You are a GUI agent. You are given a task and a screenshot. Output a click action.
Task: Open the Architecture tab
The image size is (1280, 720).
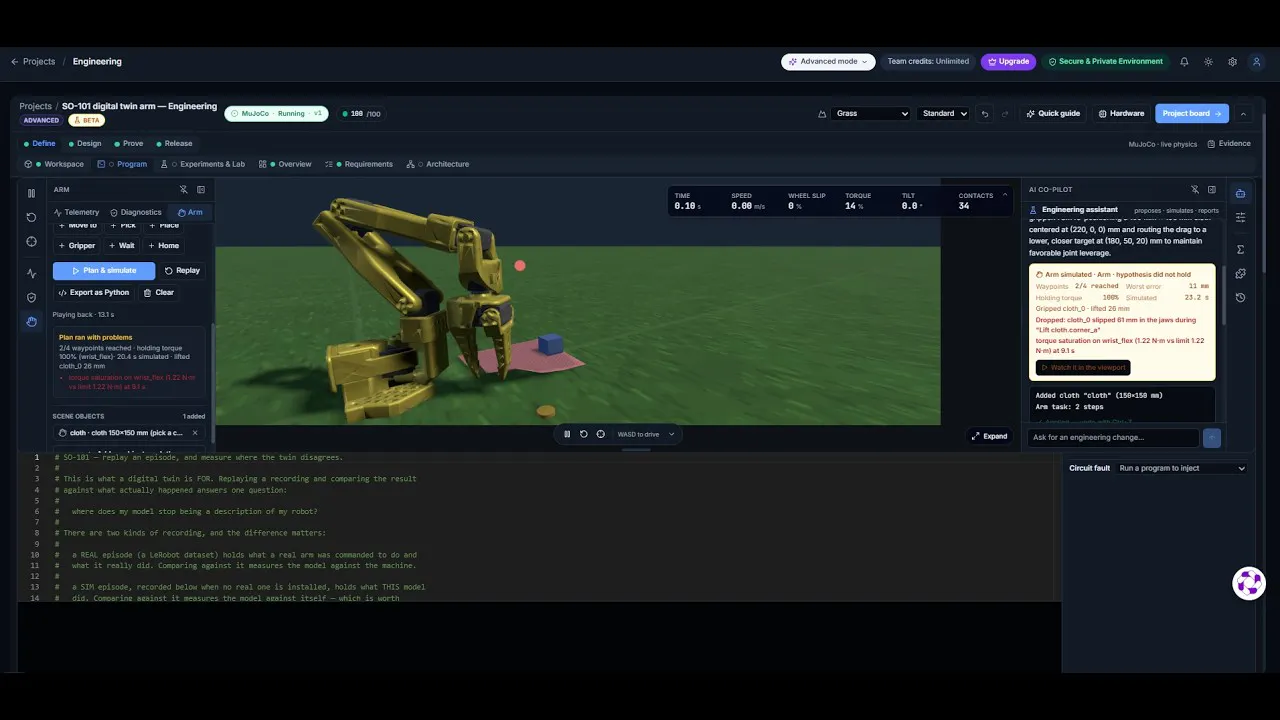438,164
